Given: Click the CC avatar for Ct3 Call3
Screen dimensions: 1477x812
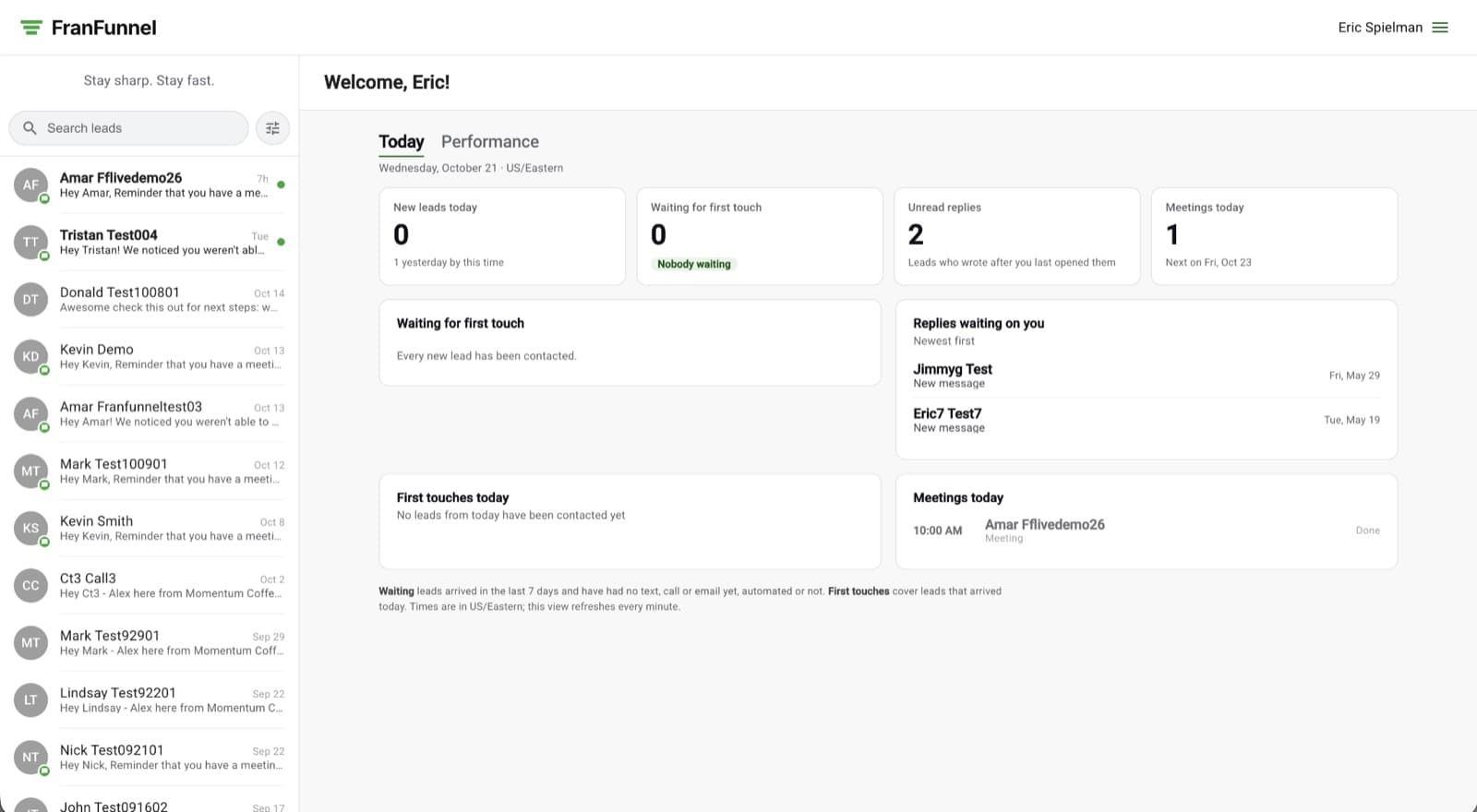Looking at the screenshot, I should tap(30, 585).
